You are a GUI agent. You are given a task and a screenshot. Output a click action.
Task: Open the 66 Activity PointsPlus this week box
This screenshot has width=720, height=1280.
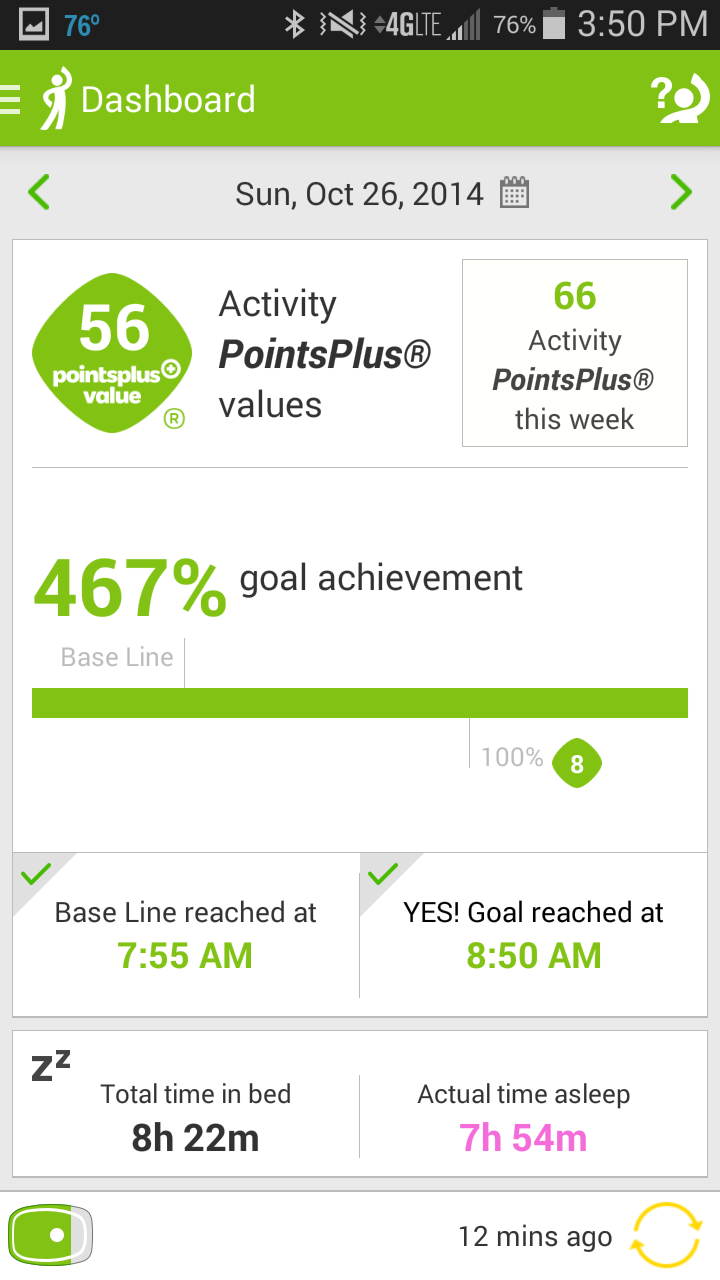click(574, 353)
